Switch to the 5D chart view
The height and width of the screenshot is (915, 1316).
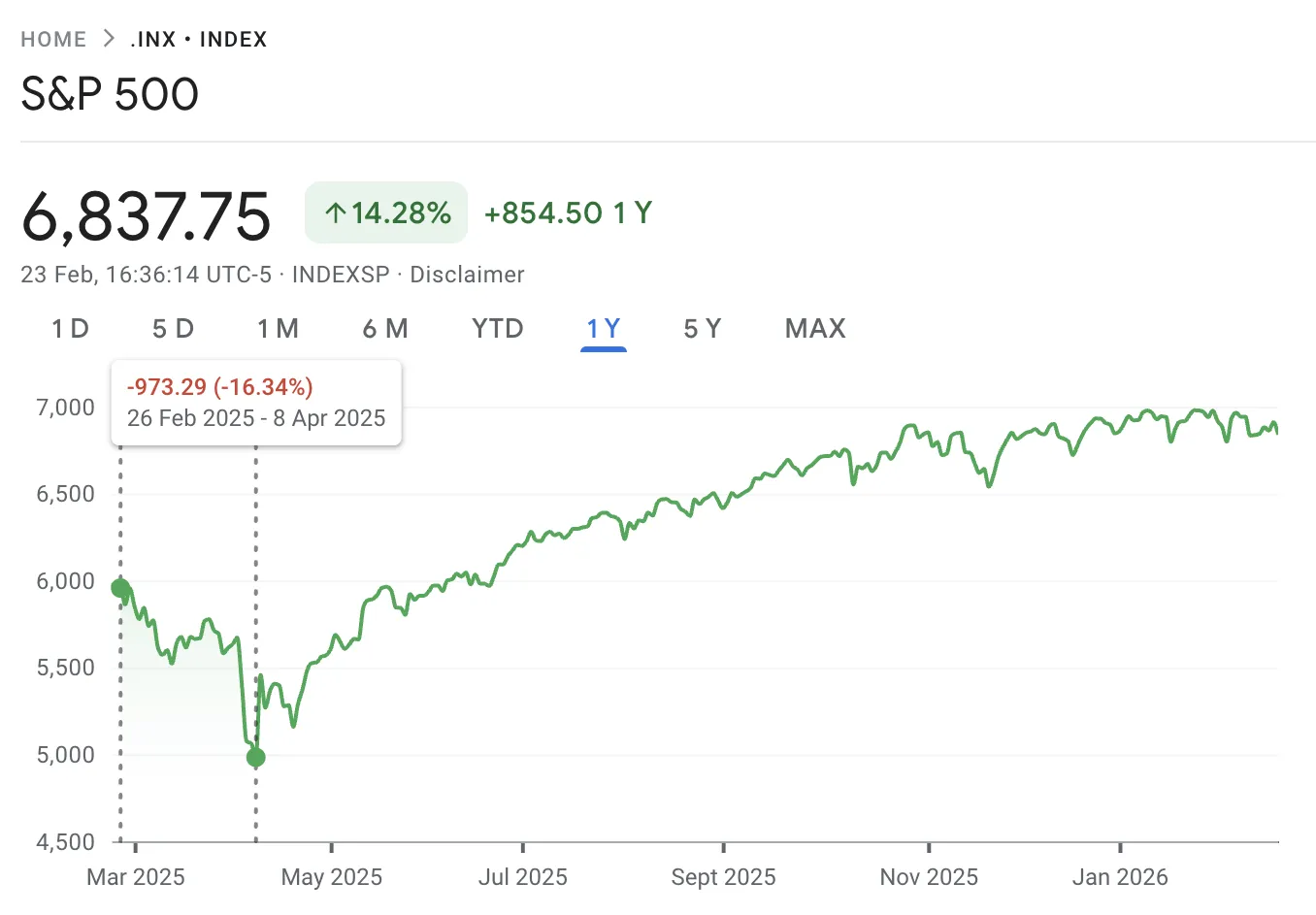tap(173, 329)
